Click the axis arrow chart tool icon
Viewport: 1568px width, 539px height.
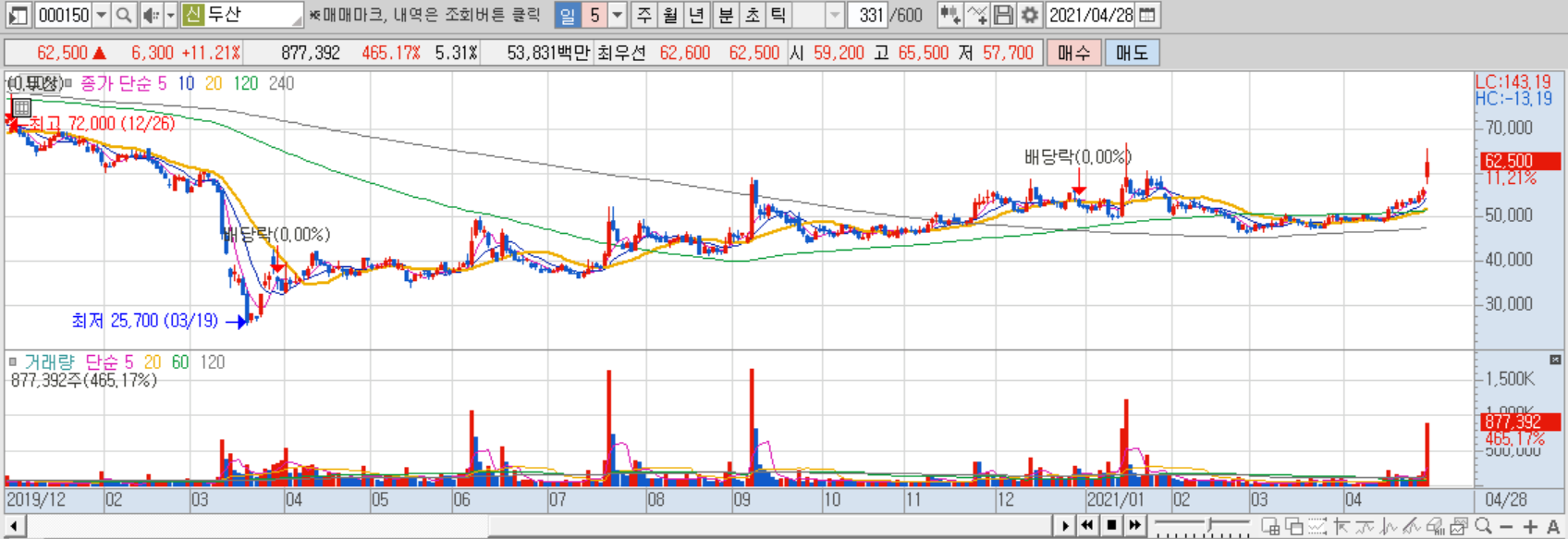[x=1341, y=526]
